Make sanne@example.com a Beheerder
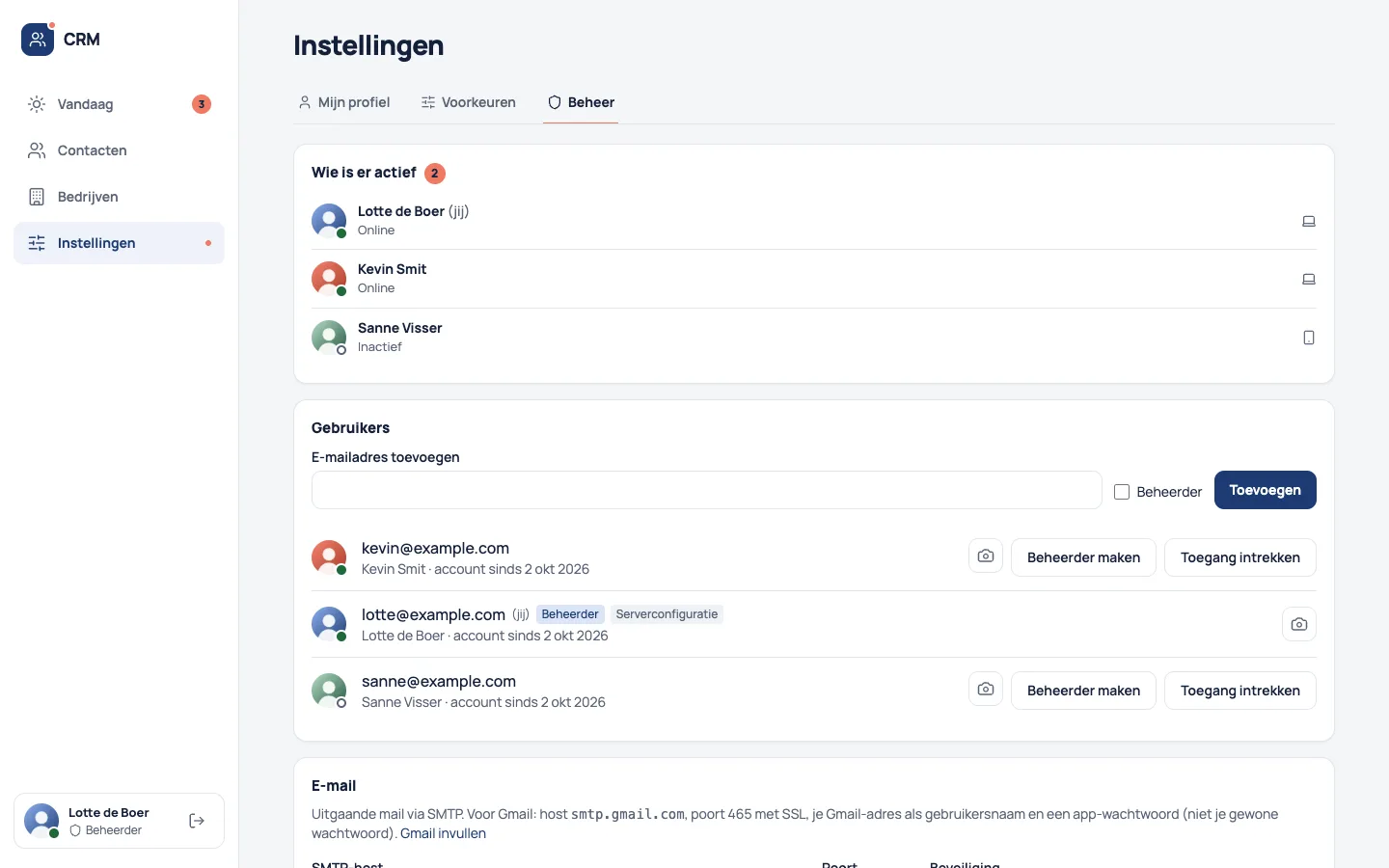Image resolution: width=1389 pixels, height=868 pixels. (x=1083, y=691)
